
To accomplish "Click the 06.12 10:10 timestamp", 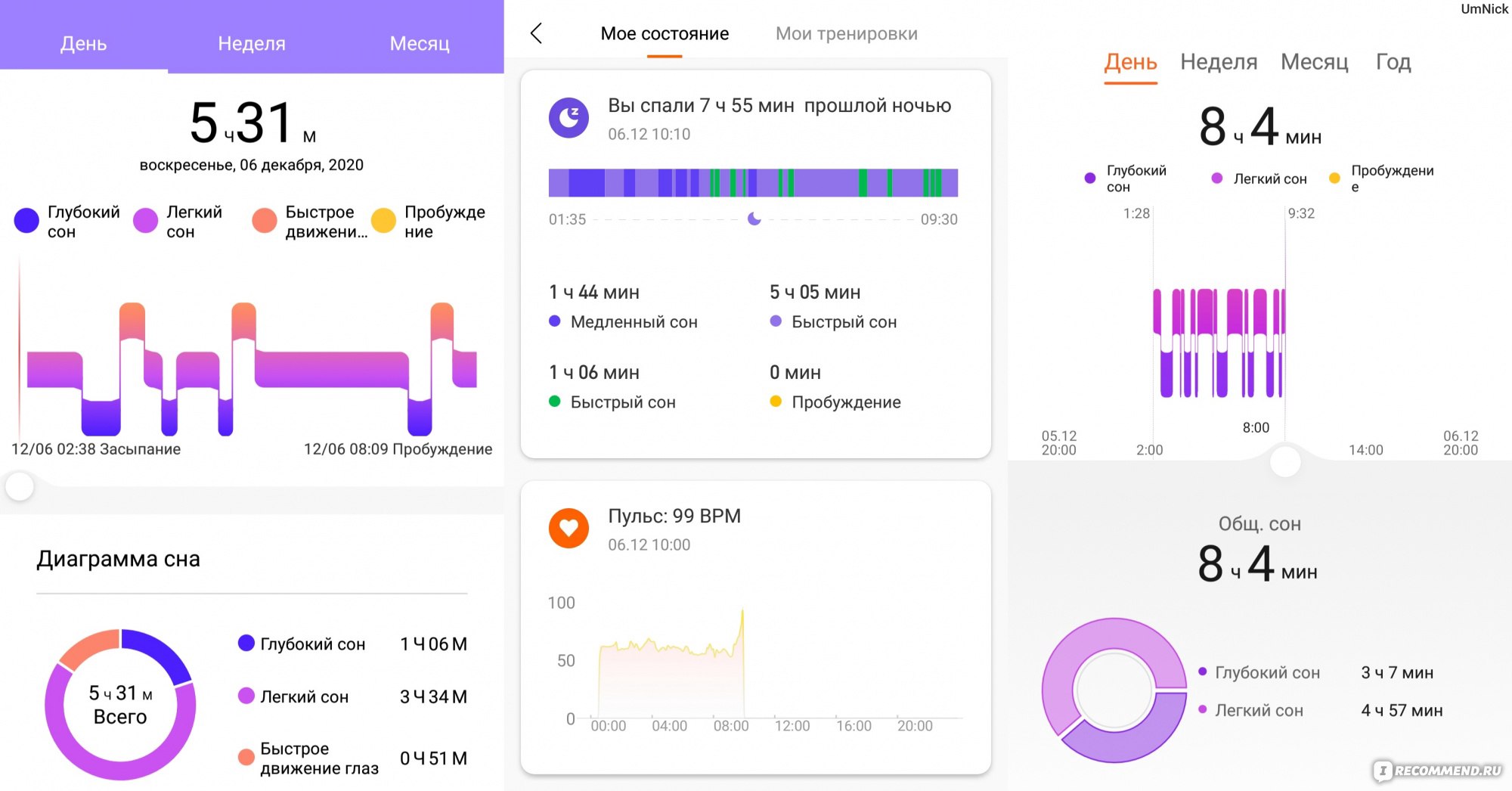I will (649, 134).
